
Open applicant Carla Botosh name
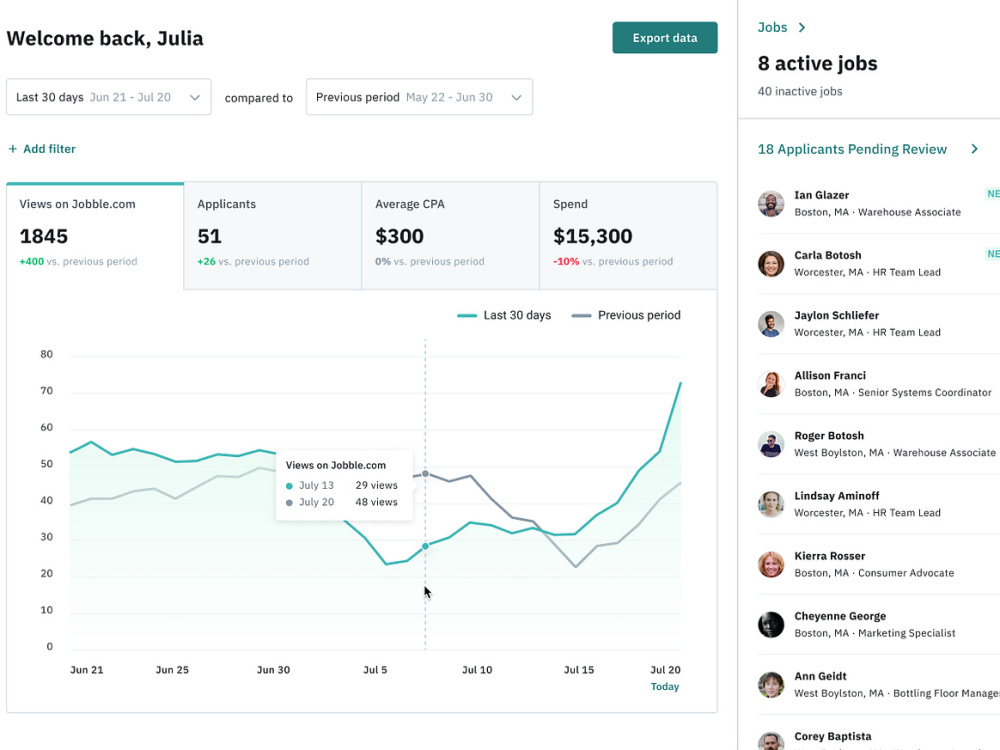coord(827,255)
